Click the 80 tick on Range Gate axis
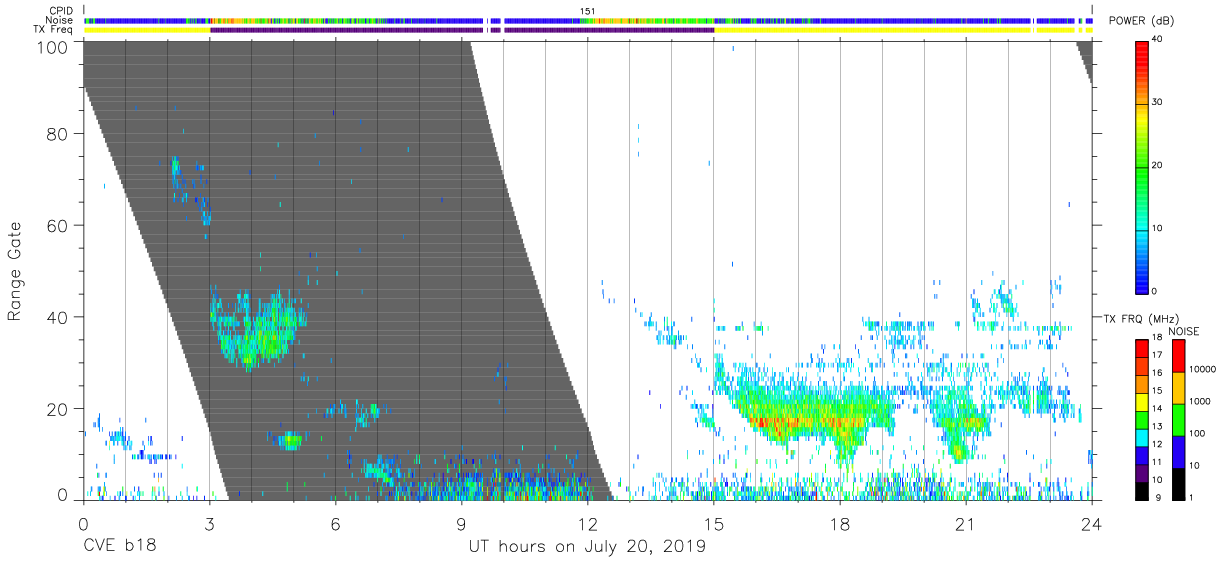Screen dimensions: 1228x567 click(57, 134)
